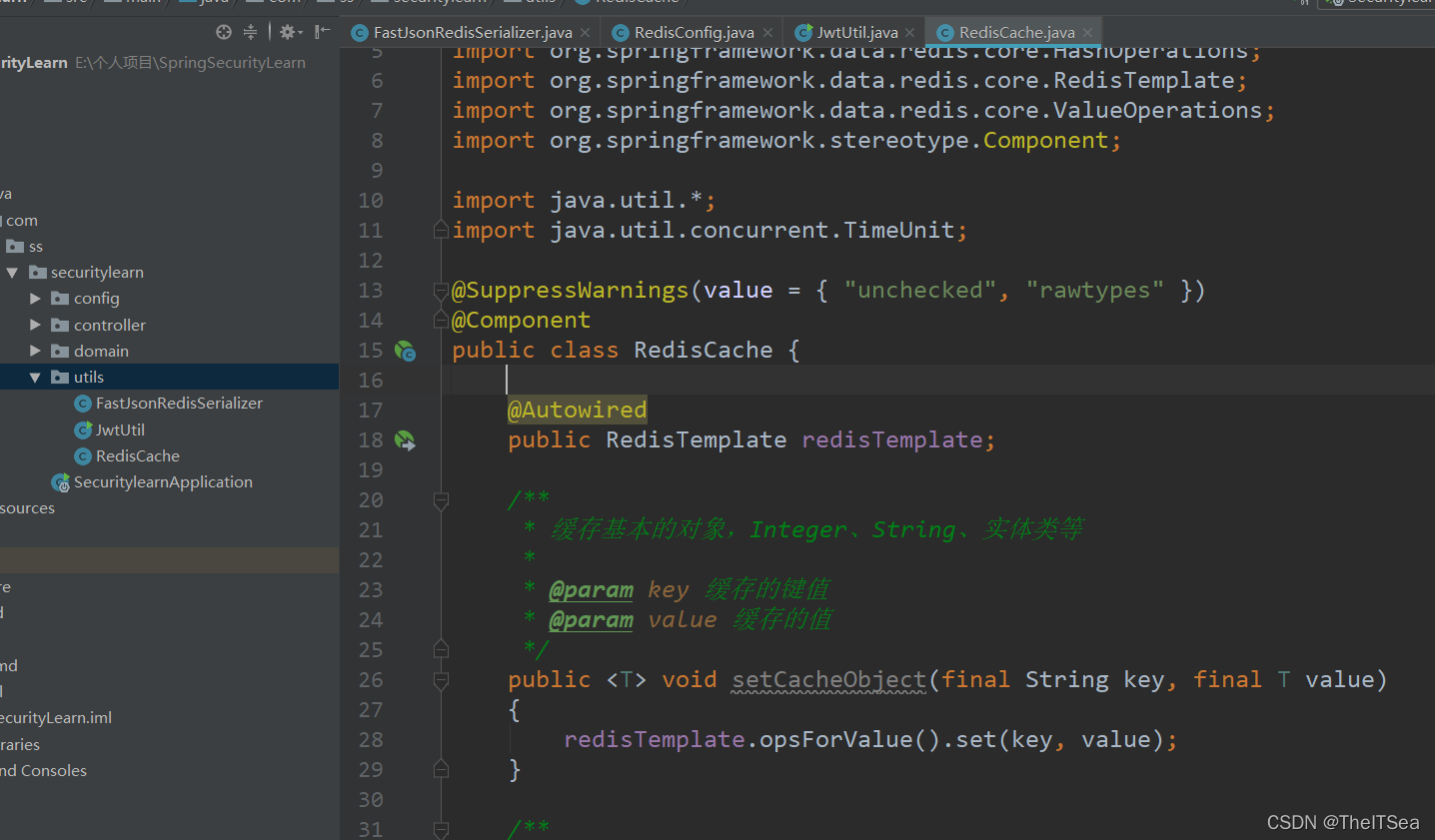Click the domain folder icon
Screen dimensions: 1435x840
point(60,351)
